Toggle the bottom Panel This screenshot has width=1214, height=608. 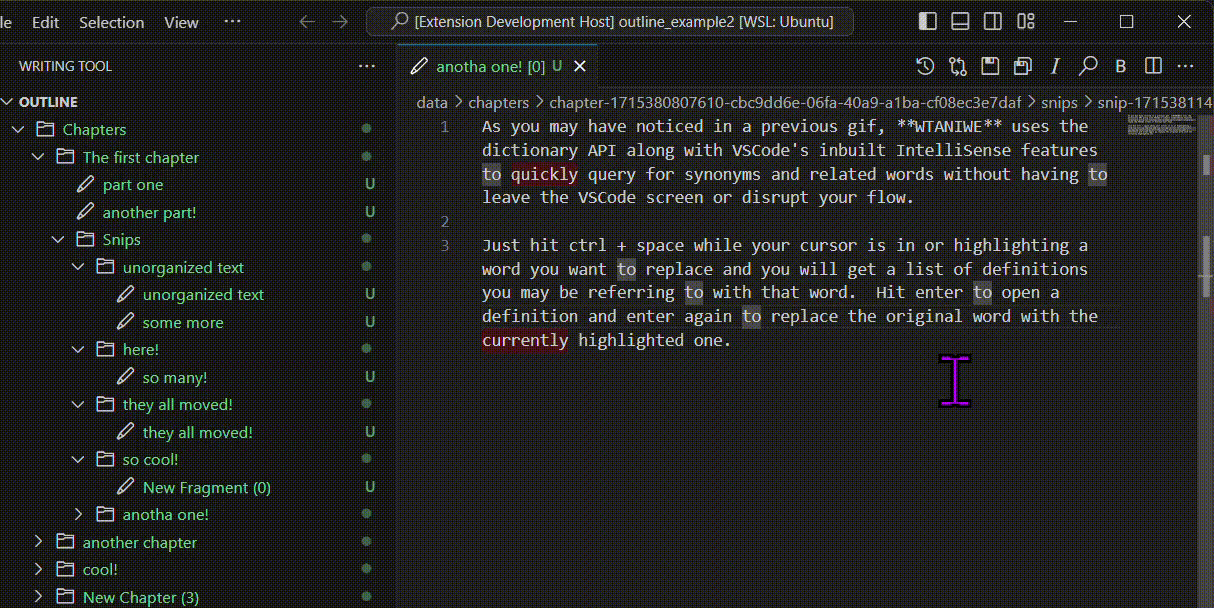(x=960, y=21)
